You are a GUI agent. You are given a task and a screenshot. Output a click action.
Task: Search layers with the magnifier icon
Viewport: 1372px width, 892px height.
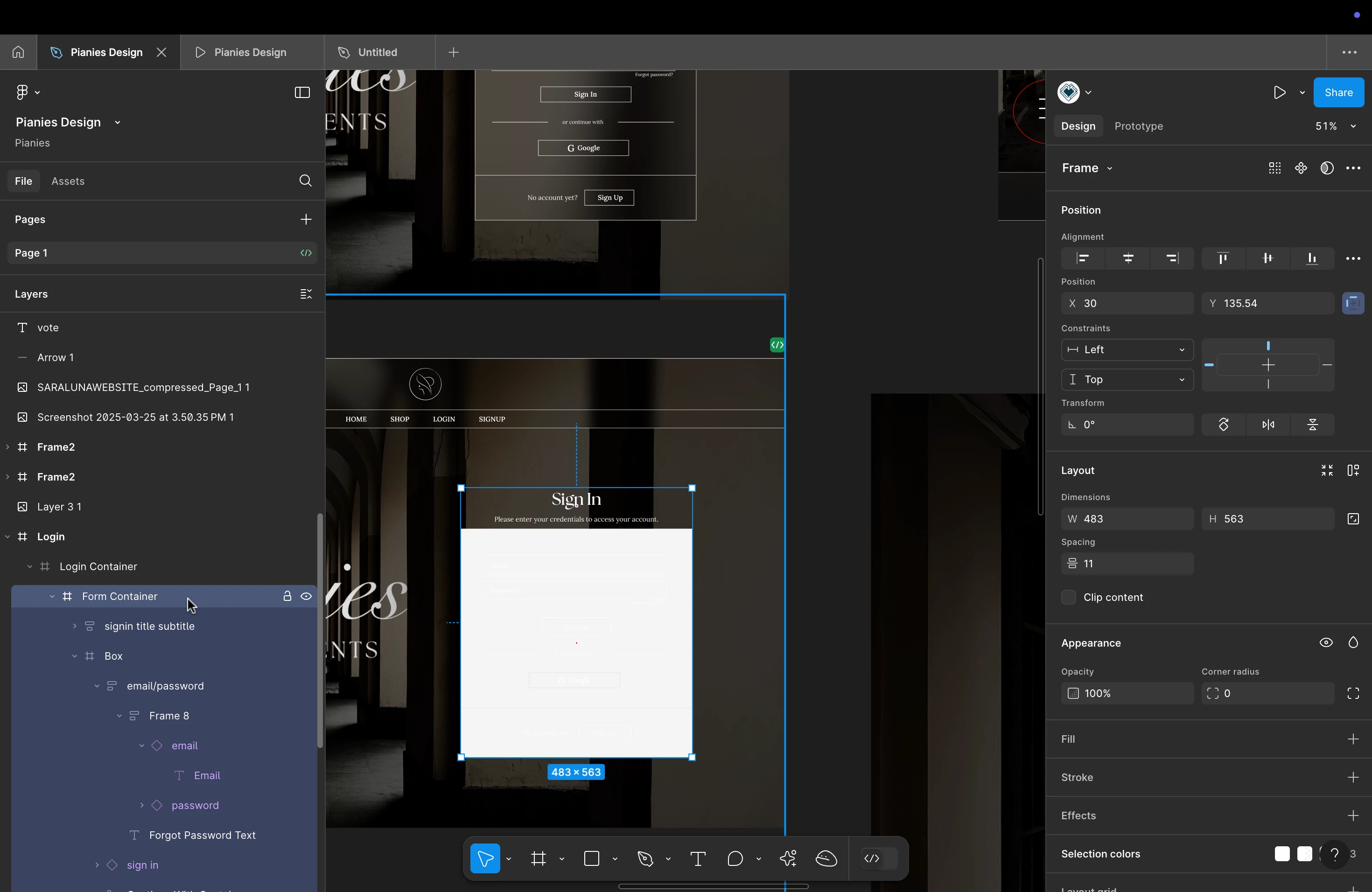(x=306, y=181)
